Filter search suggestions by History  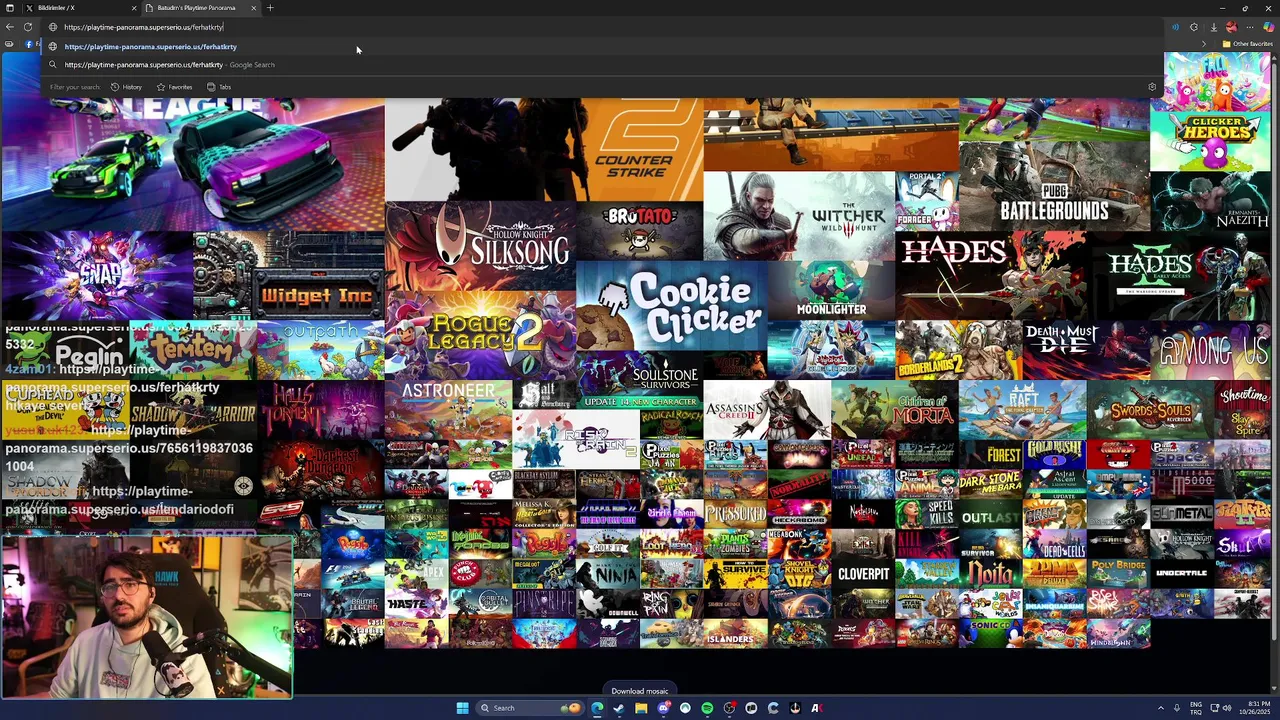[x=126, y=87]
